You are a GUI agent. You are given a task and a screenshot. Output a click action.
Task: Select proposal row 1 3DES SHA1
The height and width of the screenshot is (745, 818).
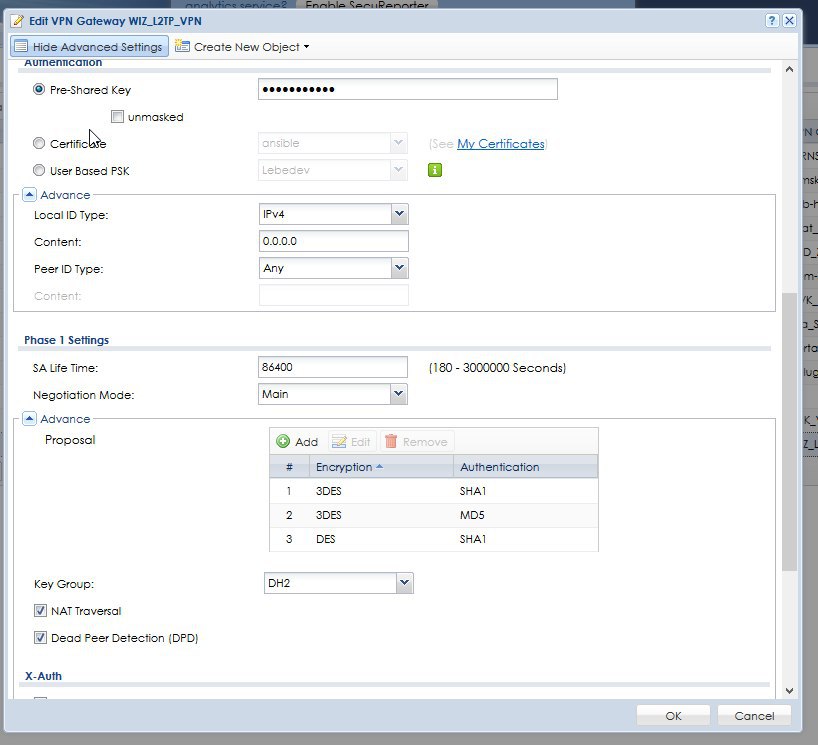tap(434, 491)
